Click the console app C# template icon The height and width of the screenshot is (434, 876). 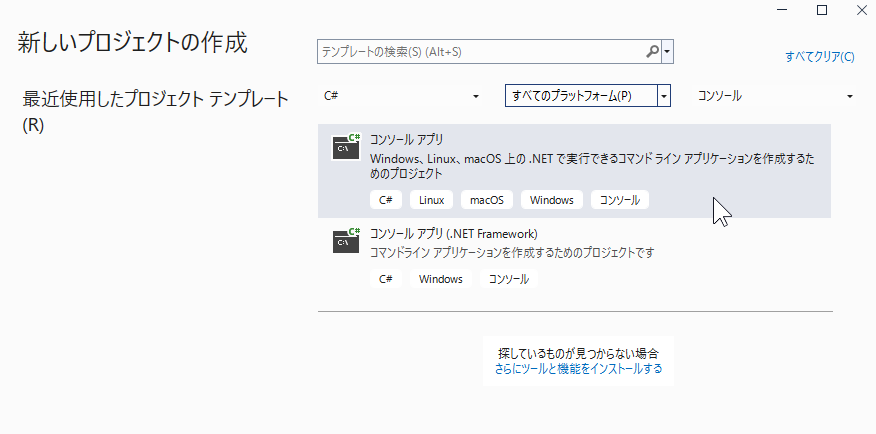click(346, 147)
